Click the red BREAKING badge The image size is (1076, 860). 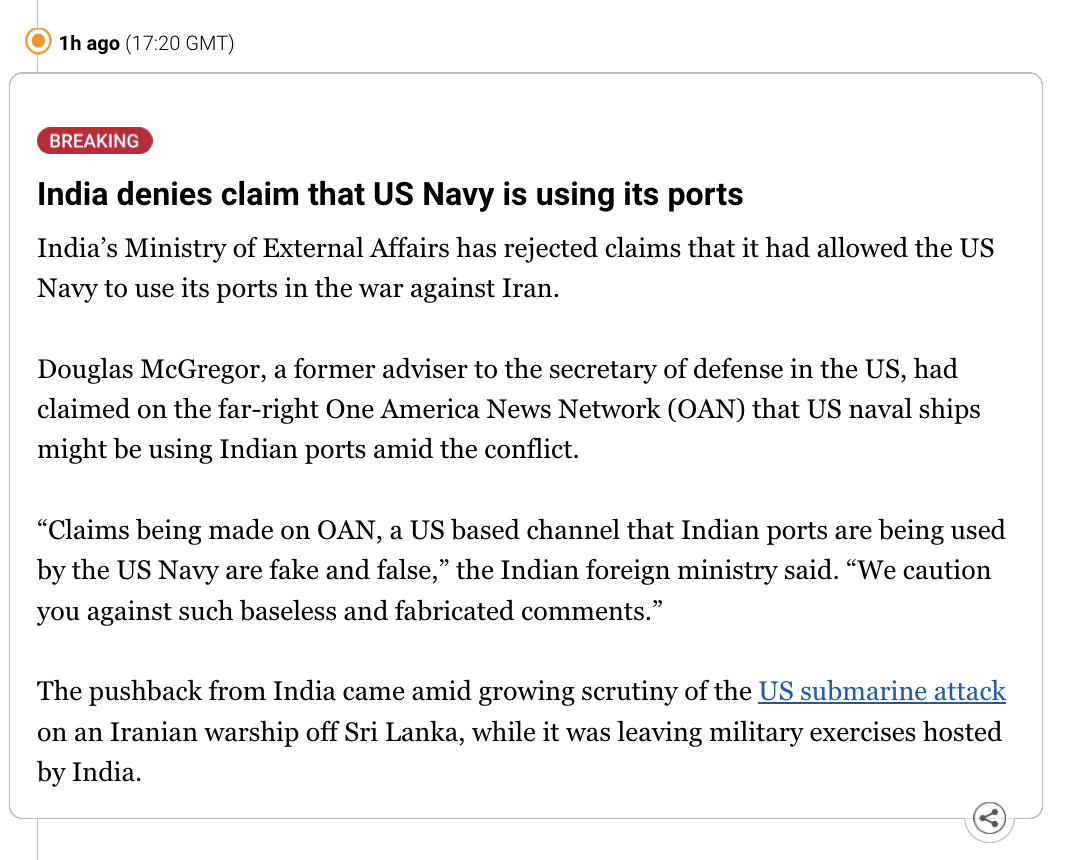(x=95, y=141)
